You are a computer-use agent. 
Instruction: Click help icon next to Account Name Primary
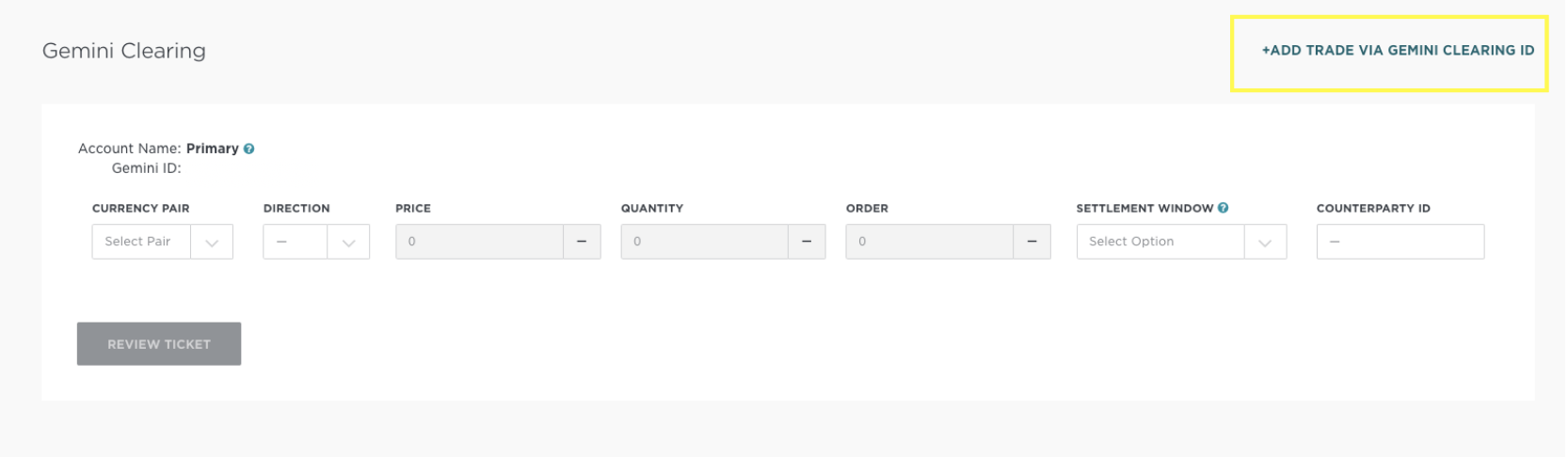248,149
